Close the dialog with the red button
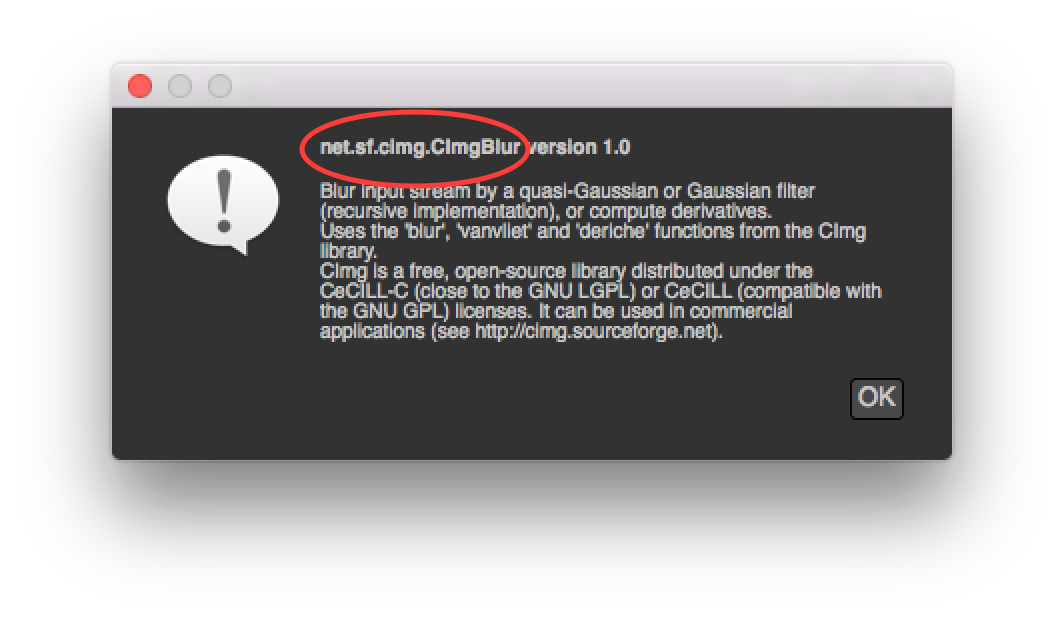The height and width of the screenshot is (620, 1064). [x=140, y=86]
